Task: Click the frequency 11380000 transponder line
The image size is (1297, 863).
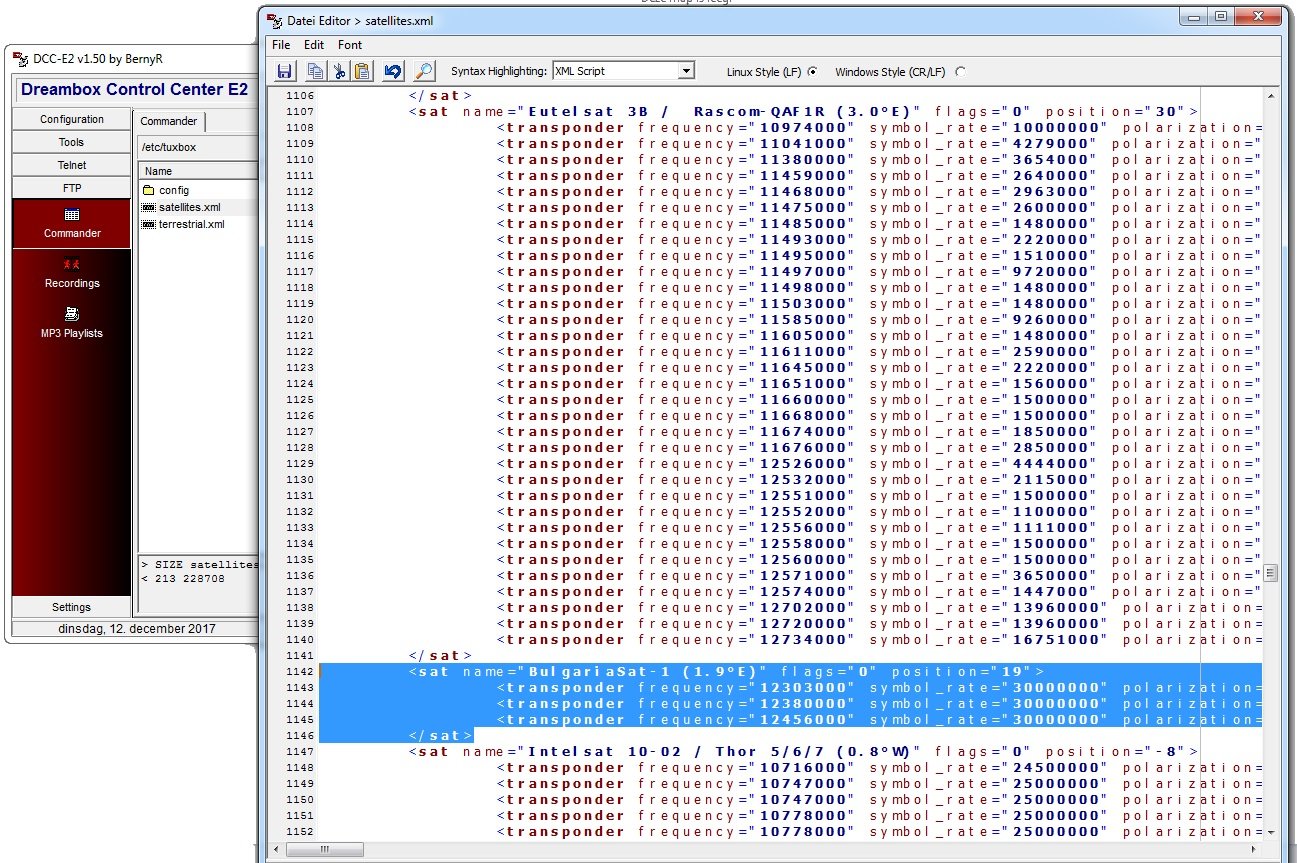Action: point(878,159)
